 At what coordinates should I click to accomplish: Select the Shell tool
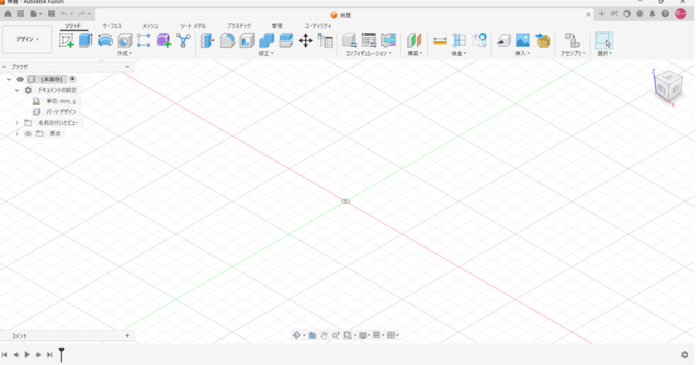[x=247, y=41]
